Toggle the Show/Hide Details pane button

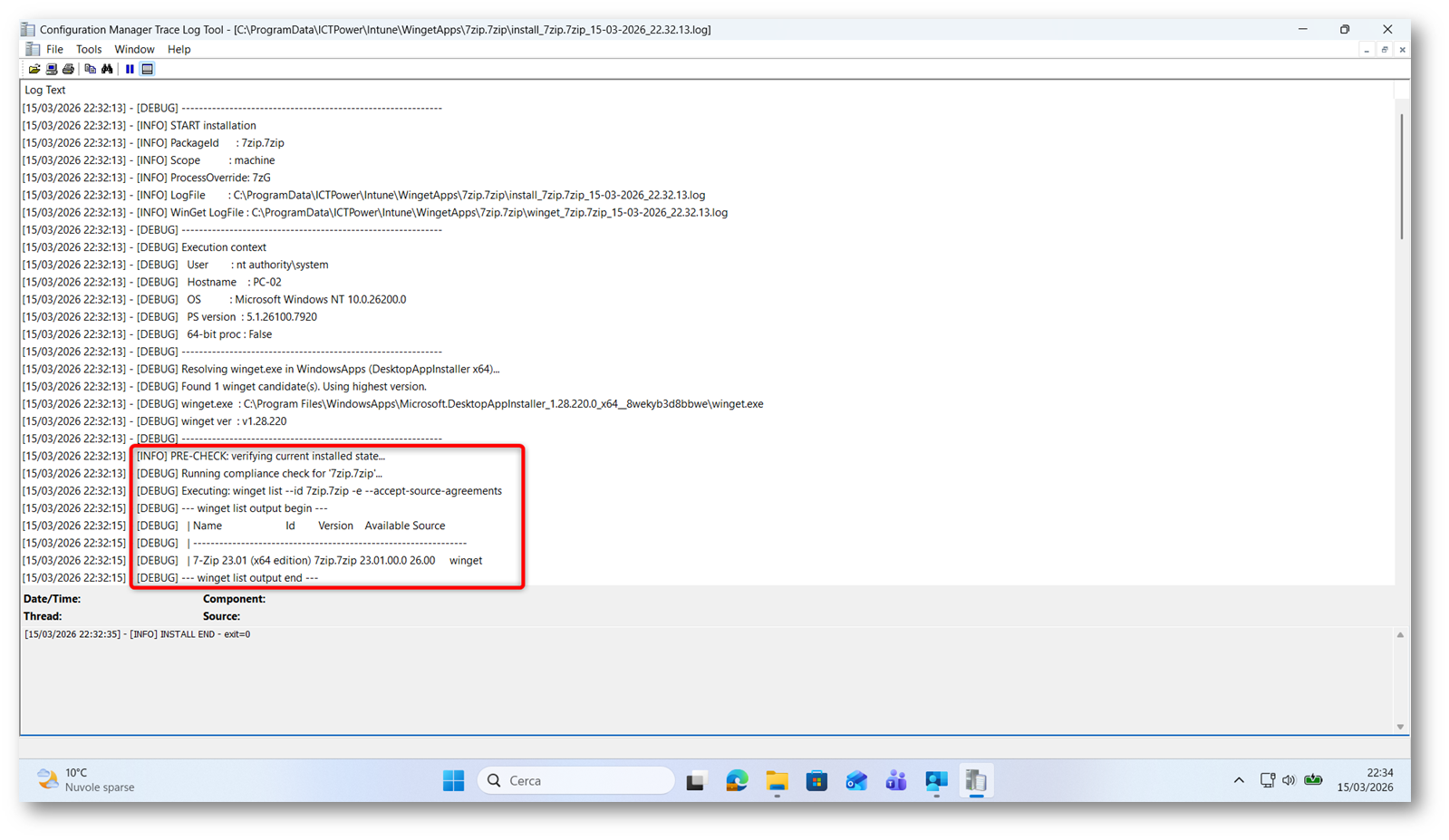[147, 69]
